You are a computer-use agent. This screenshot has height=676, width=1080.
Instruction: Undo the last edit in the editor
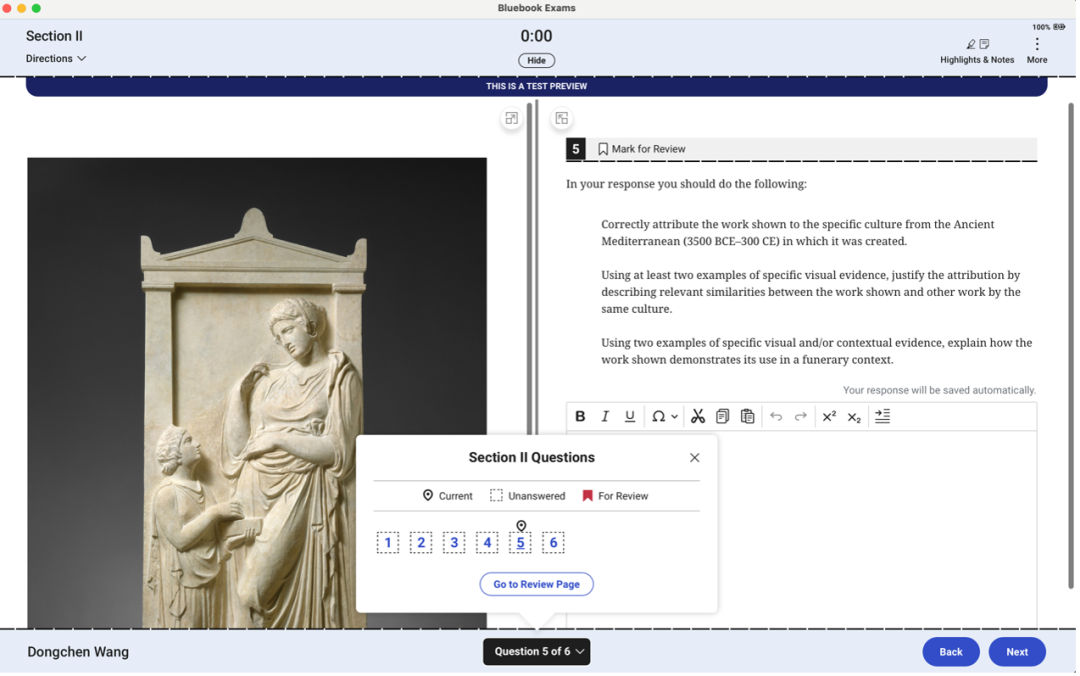click(x=776, y=416)
